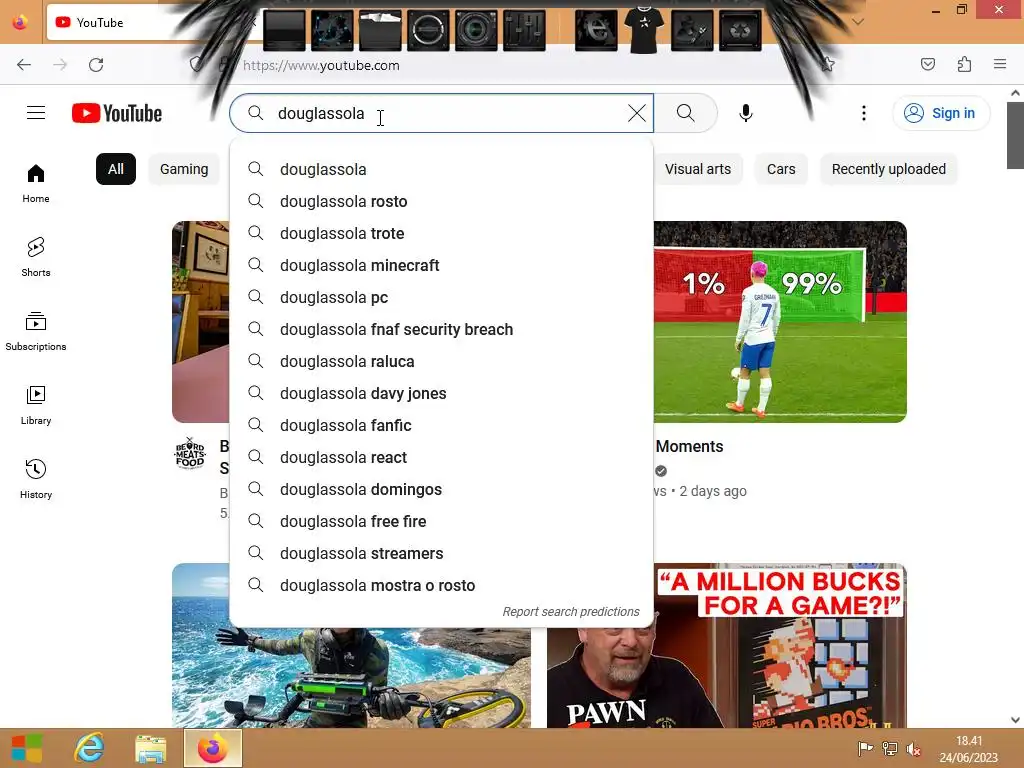Select the Visual arts filter chip
Viewport: 1024px width, 768px height.
pos(697,169)
